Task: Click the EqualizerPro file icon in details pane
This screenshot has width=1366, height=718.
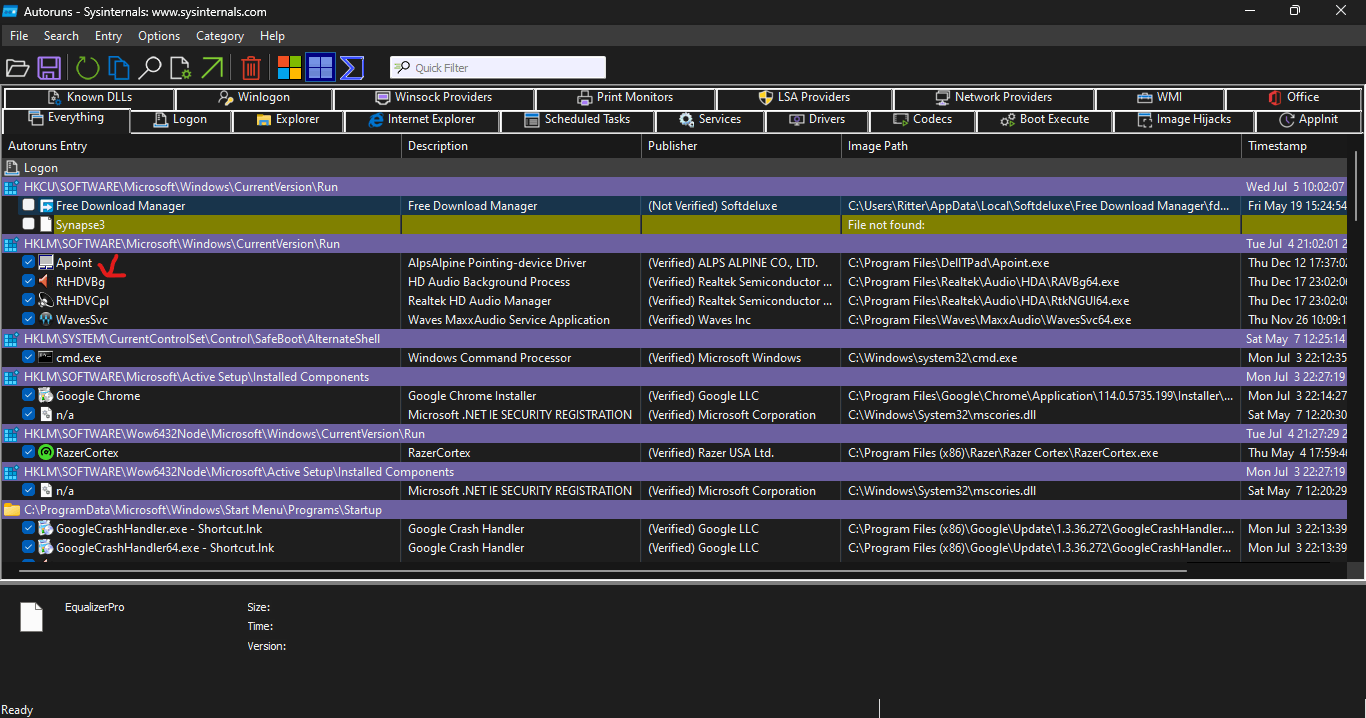Action: [x=32, y=617]
